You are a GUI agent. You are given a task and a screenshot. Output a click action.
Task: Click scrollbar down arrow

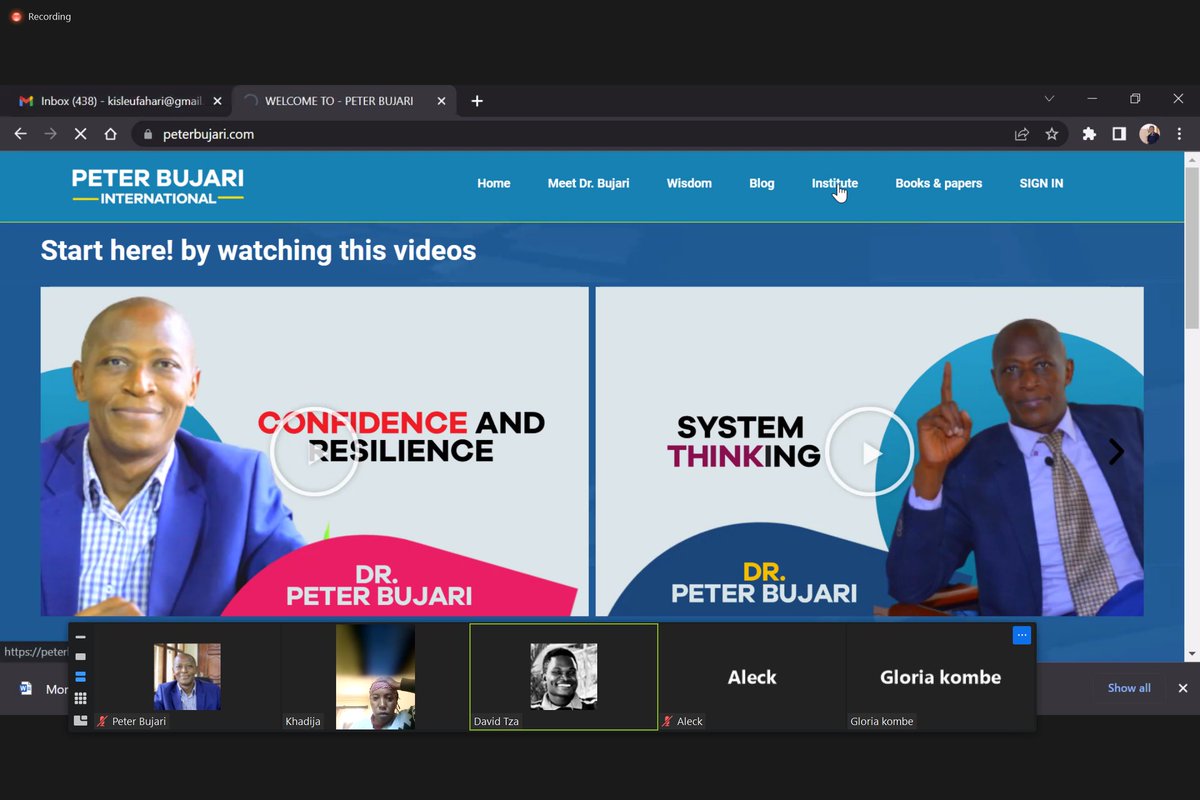1191,654
